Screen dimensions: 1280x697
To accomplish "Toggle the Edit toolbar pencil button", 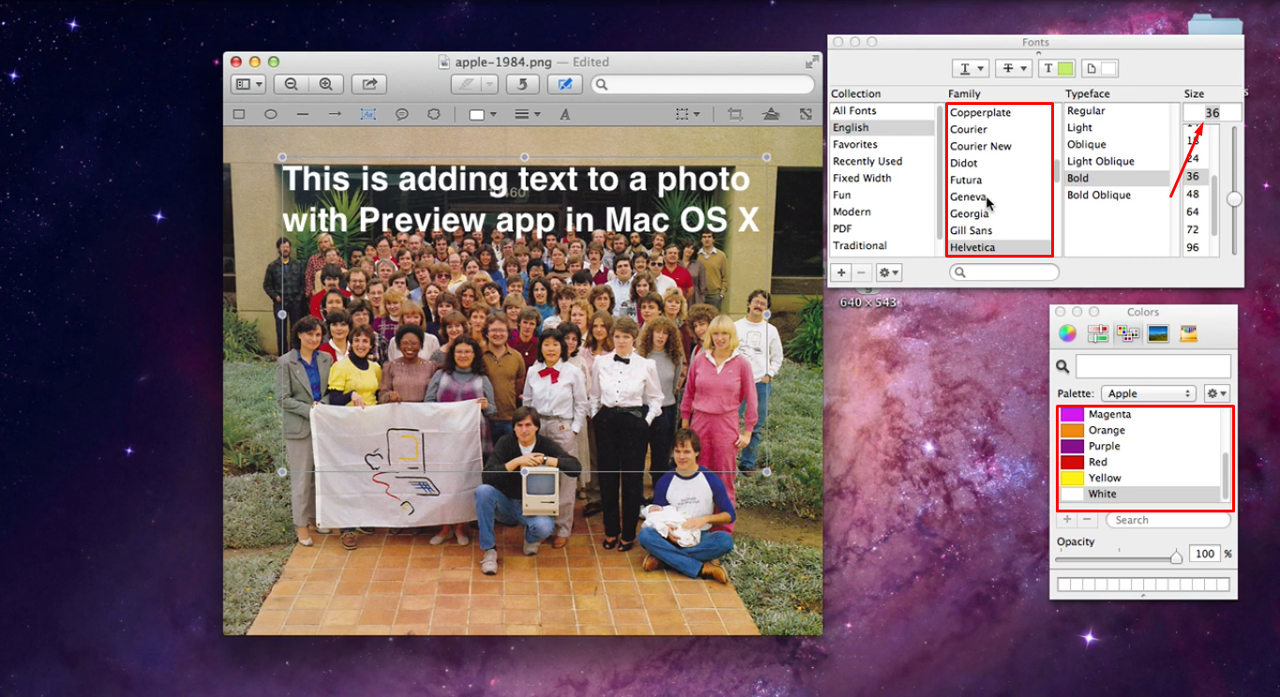I will [565, 85].
